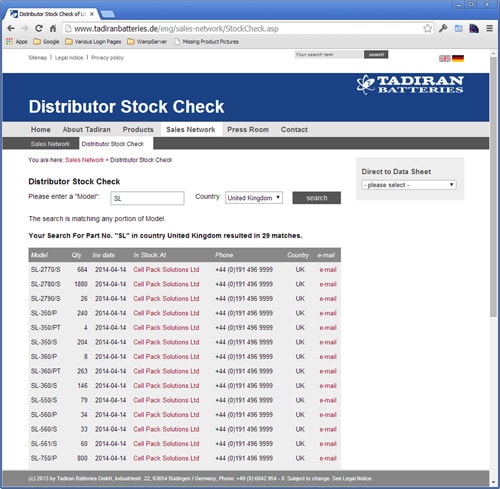The width and height of the screenshot is (500, 489).
Task: Click the small site search button at the top
Action: pyautogui.click(x=376, y=54)
